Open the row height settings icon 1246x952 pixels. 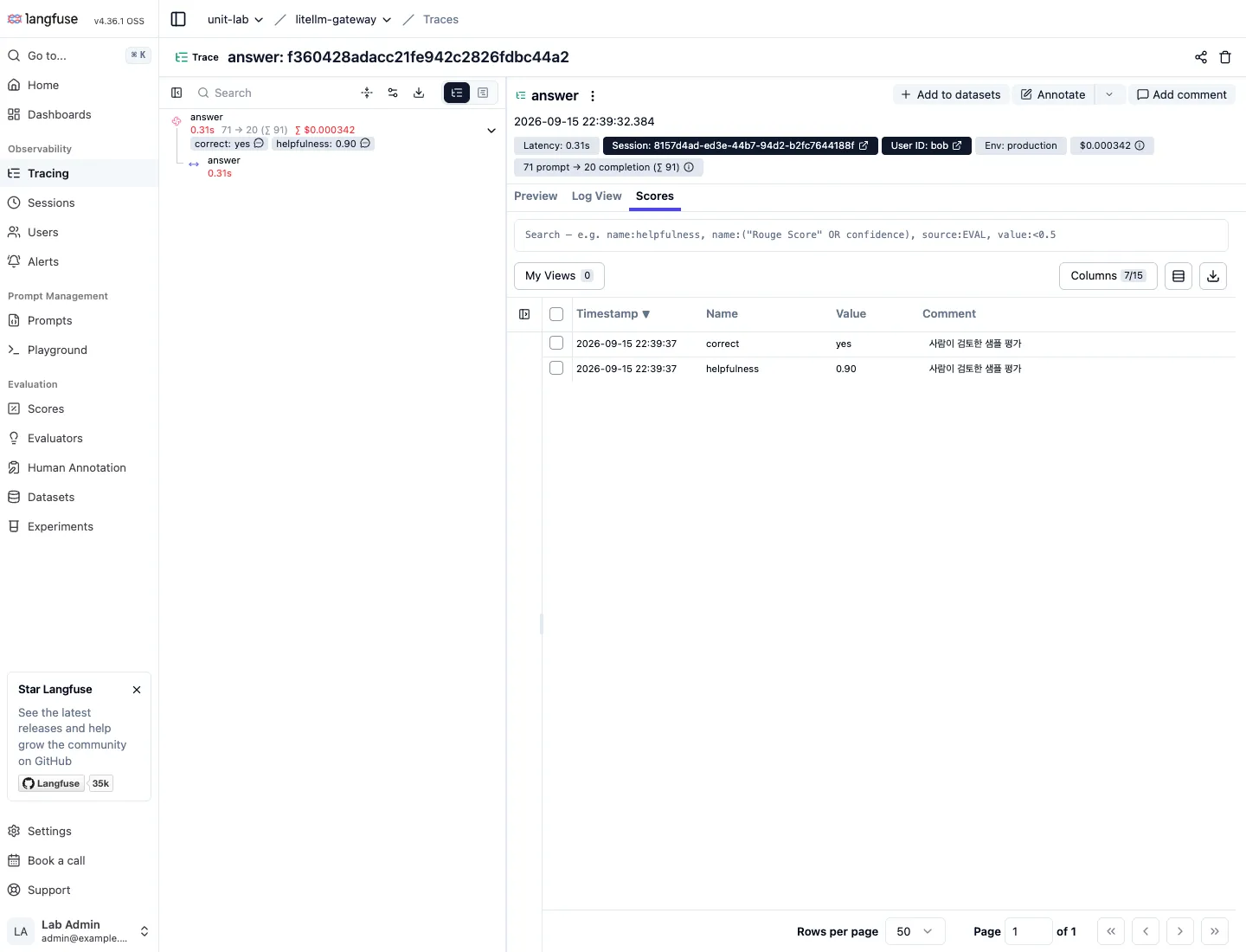point(1179,276)
